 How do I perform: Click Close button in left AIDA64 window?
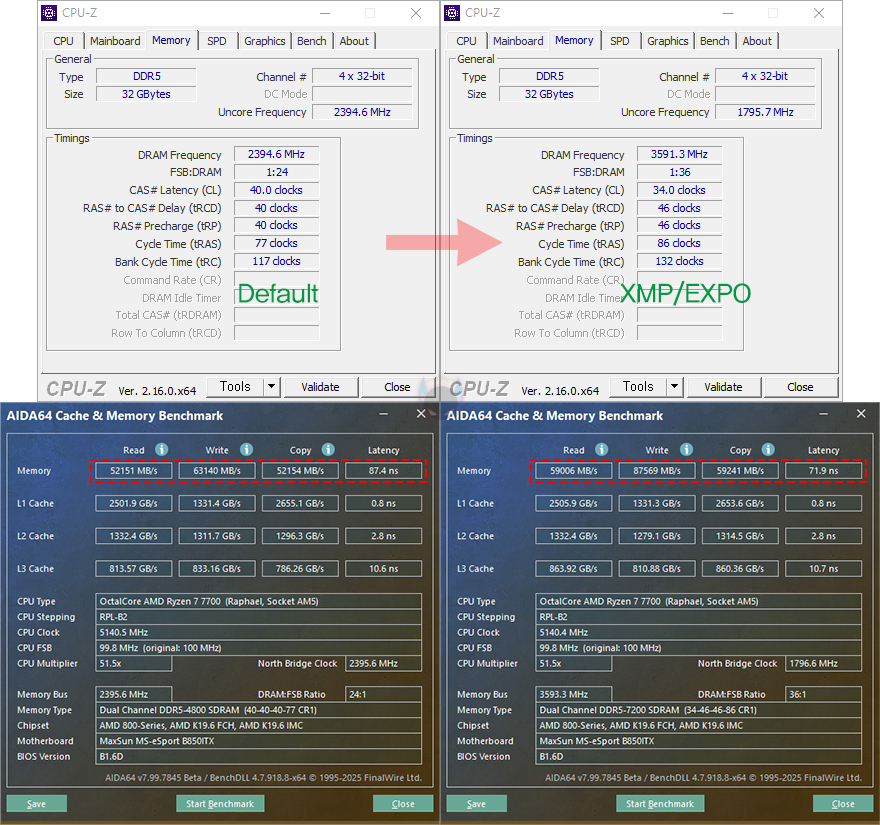click(403, 803)
